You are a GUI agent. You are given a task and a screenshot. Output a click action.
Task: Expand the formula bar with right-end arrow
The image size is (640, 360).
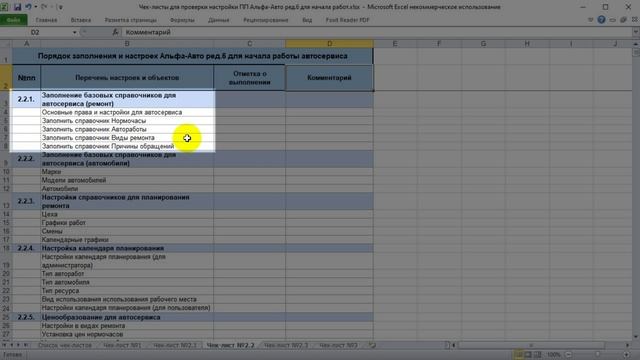click(x=636, y=32)
